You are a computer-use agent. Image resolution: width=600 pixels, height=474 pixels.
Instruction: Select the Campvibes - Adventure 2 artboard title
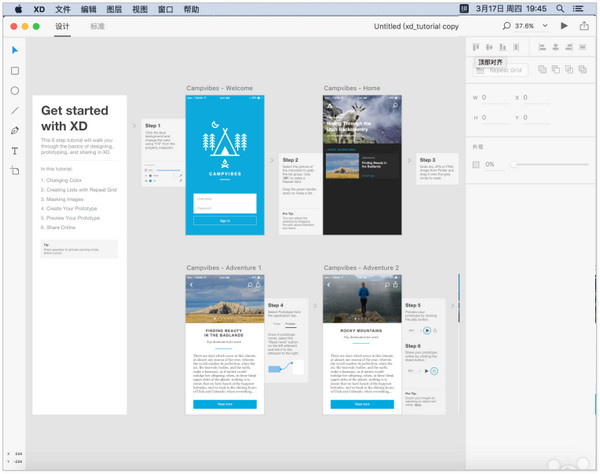tap(361, 268)
